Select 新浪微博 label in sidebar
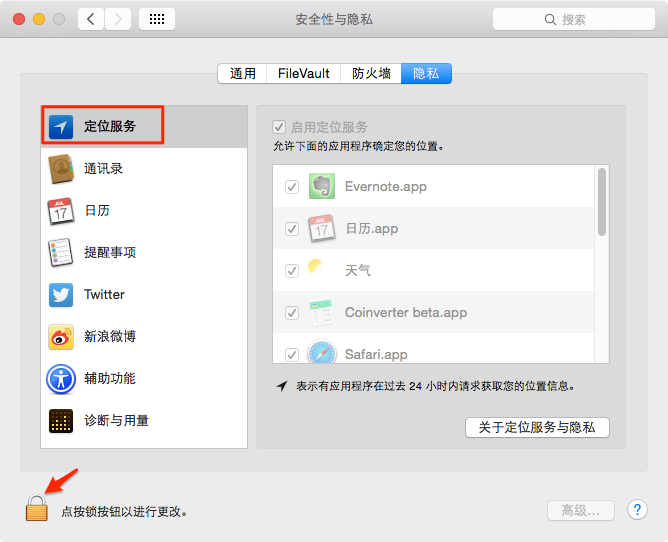Viewport: 668px width, 542px height. [x=110, y=337]
